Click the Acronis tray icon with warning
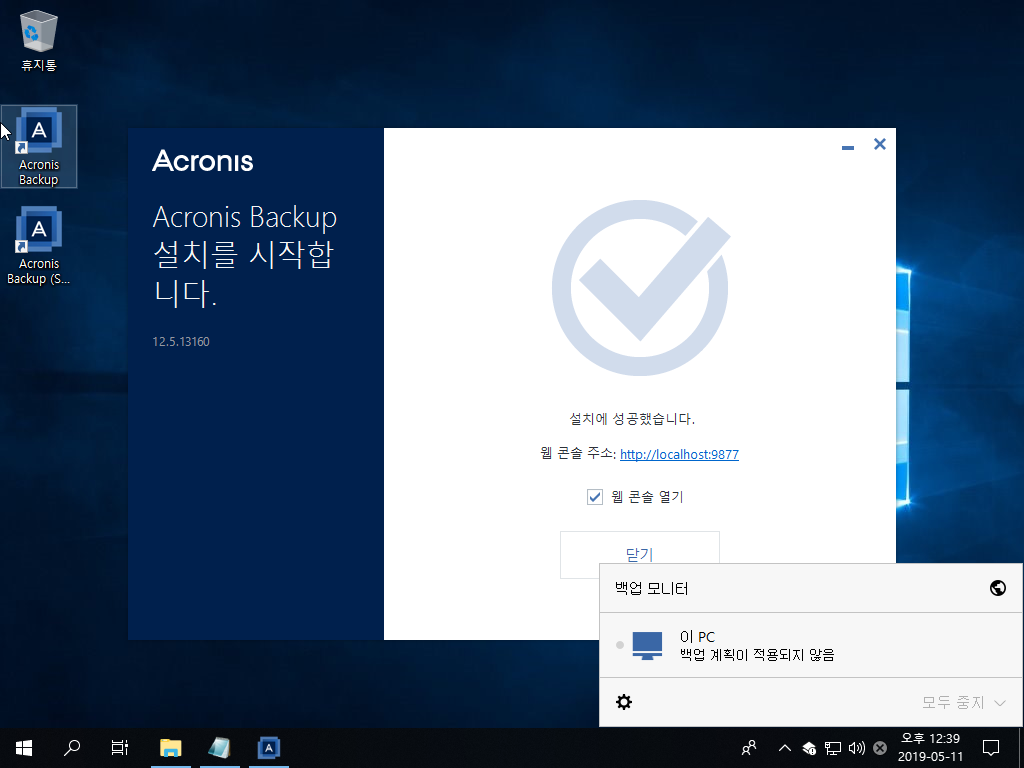The image size is (1024, 768). tap(809, 748)
